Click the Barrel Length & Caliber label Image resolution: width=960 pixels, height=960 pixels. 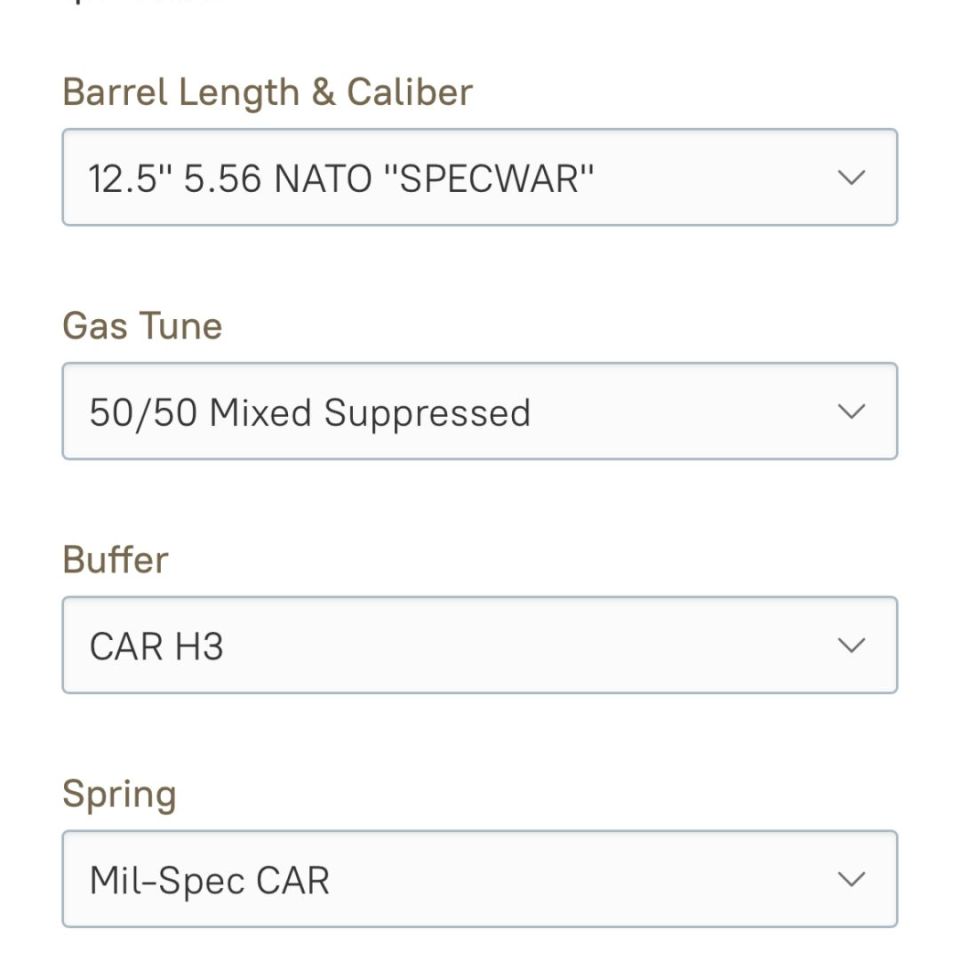click(268, 92)
